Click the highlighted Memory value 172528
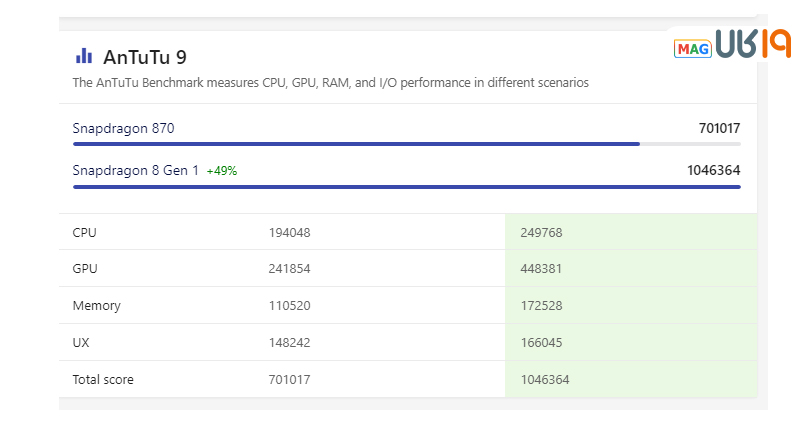This screenshot has height=444, width=800. pyautogui.click(x=541, y=306)
